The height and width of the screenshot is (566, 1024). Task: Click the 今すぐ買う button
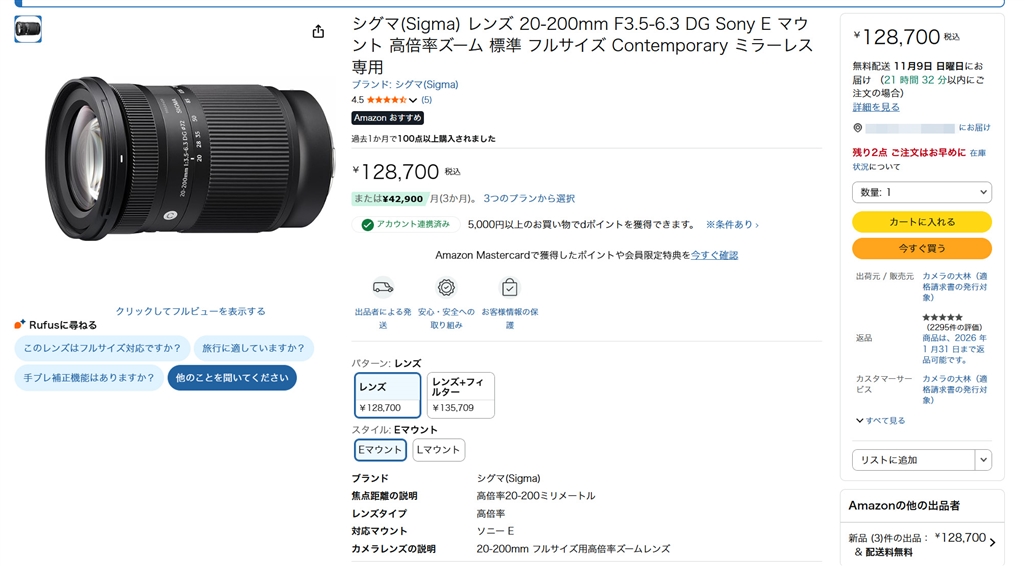click(921, 248)
